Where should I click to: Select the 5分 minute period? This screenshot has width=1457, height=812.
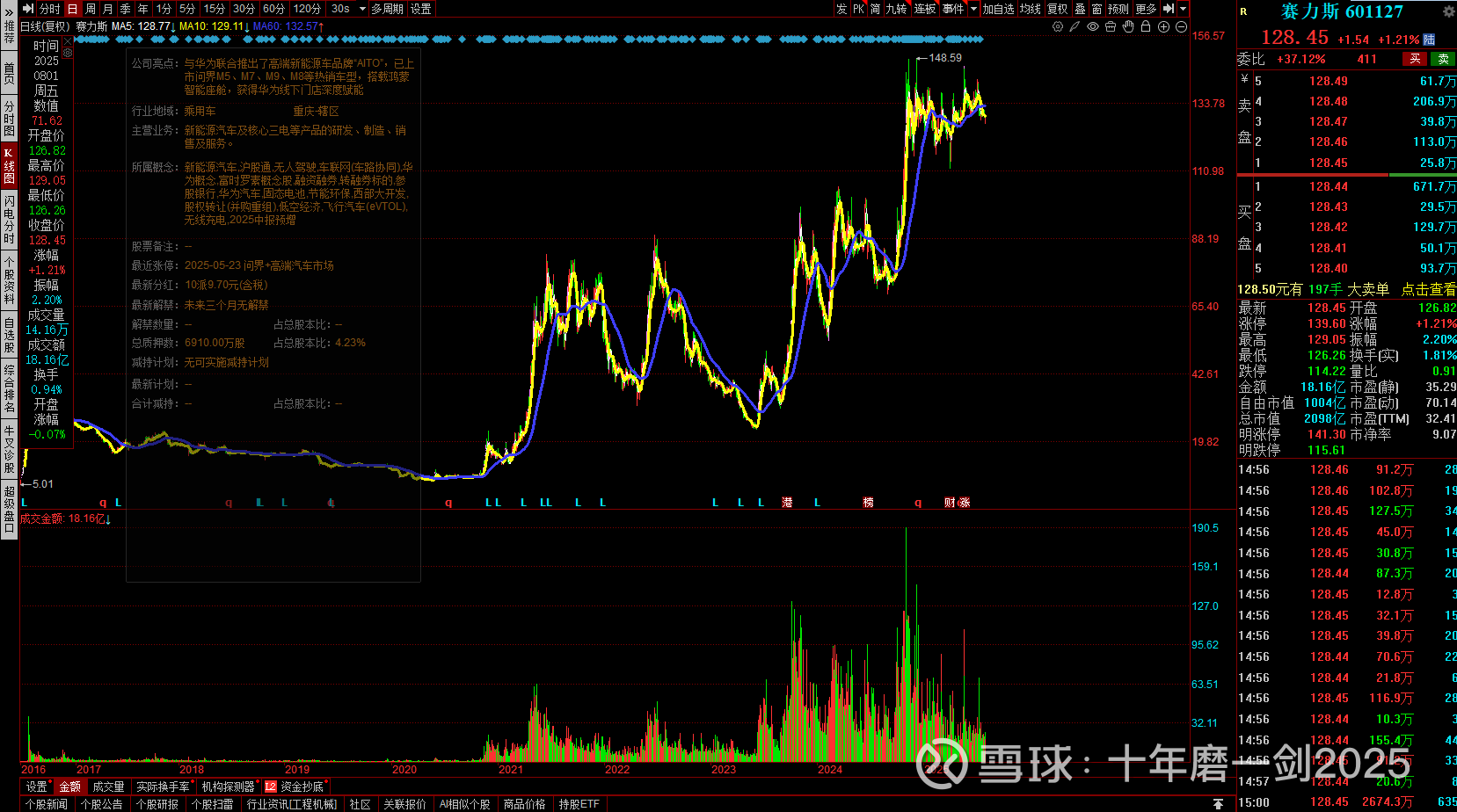[187, 9]
